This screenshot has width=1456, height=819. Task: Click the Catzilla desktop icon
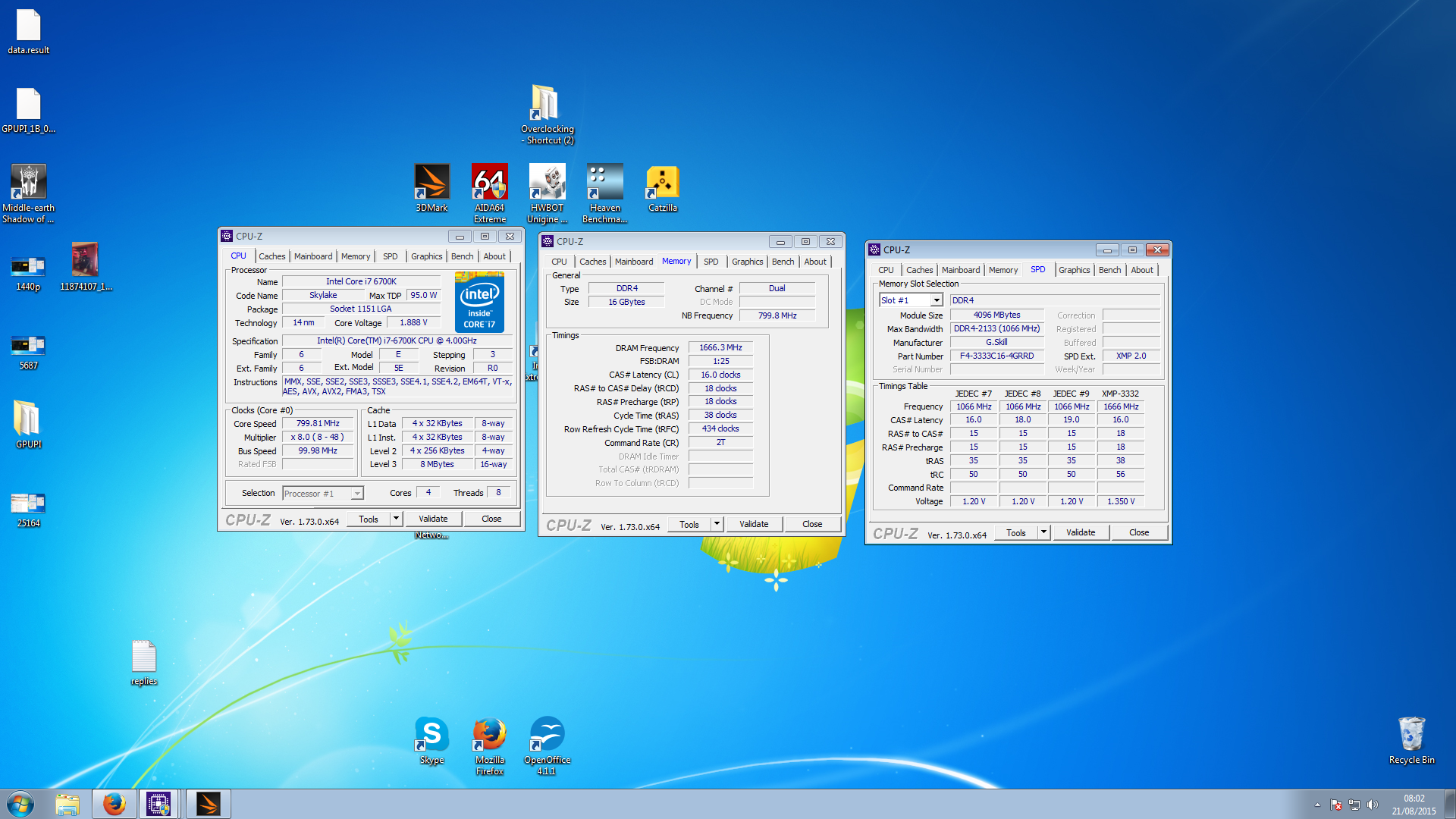click(662, 188)
